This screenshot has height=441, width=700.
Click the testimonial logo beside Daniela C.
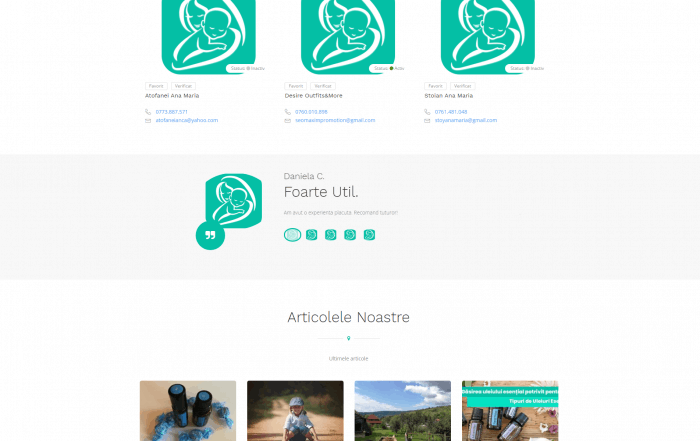pyautogui.click(x=233, y=201)
